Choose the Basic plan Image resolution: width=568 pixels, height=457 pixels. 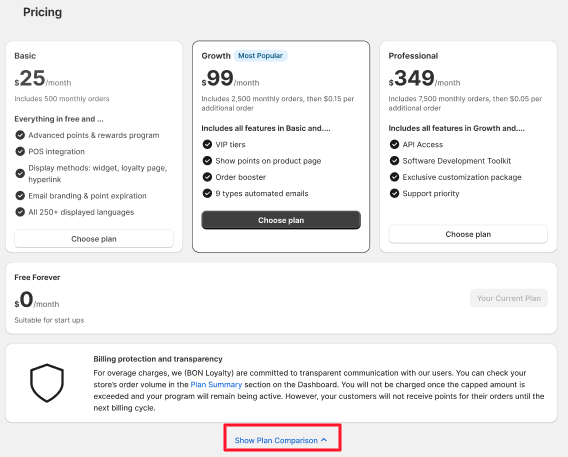(94, 239)
